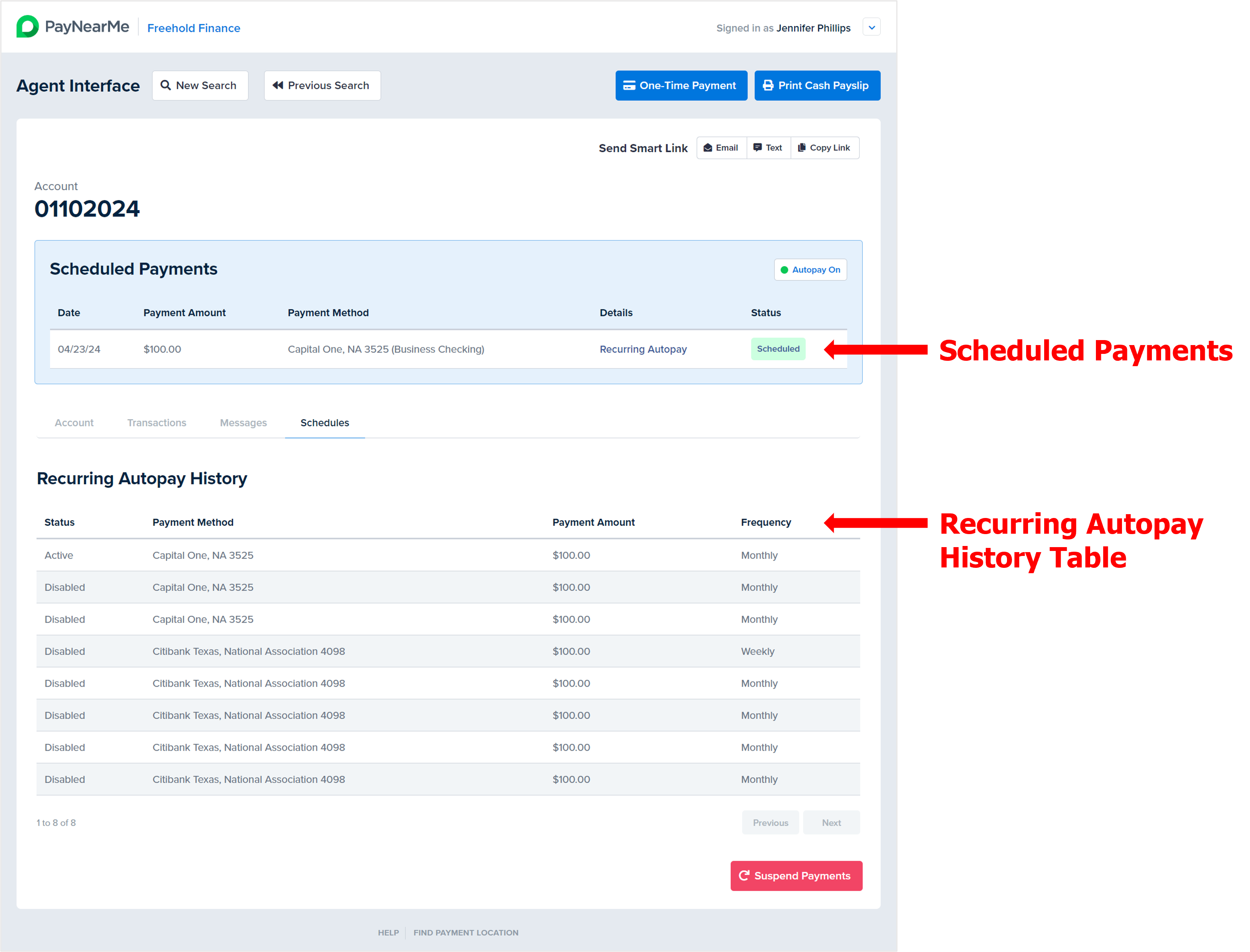Click the printer icon on Print Cash Payslip
Screen dimensions: 1250x952
767,85
